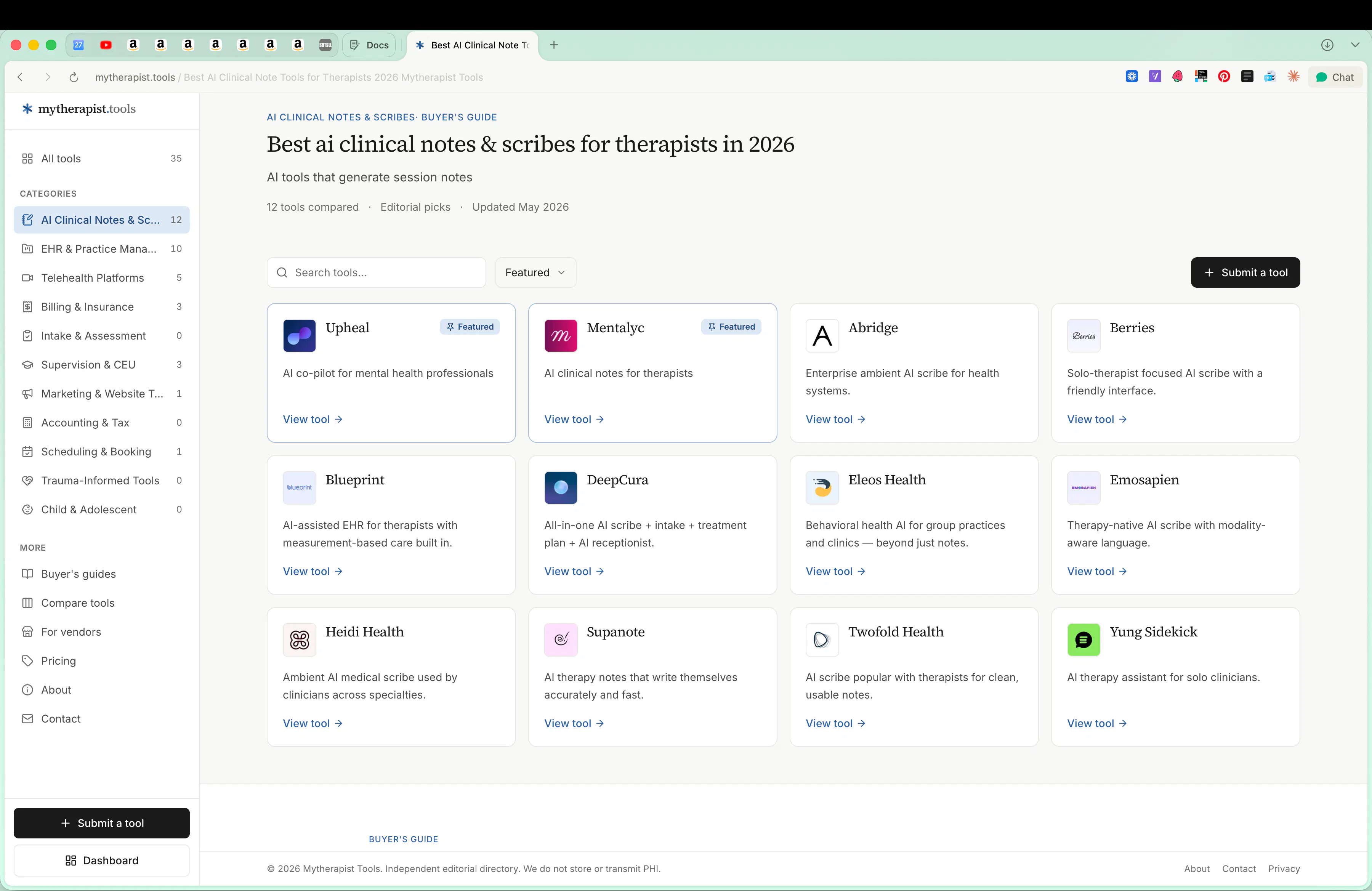Click the Upheal logo icon
1372x891 pixels.
[x=299, y=335]
